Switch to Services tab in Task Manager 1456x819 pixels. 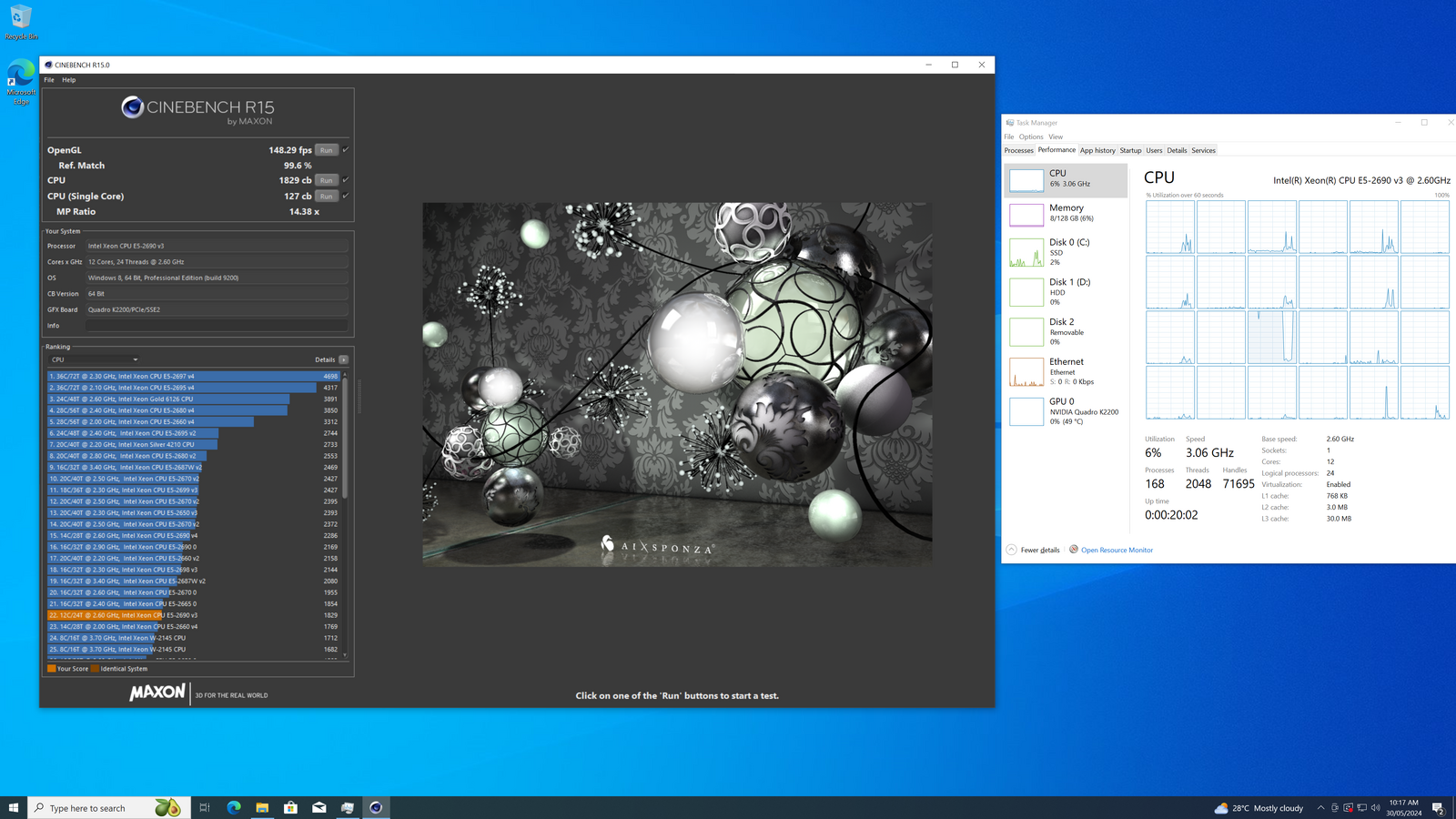point(1203,150)
